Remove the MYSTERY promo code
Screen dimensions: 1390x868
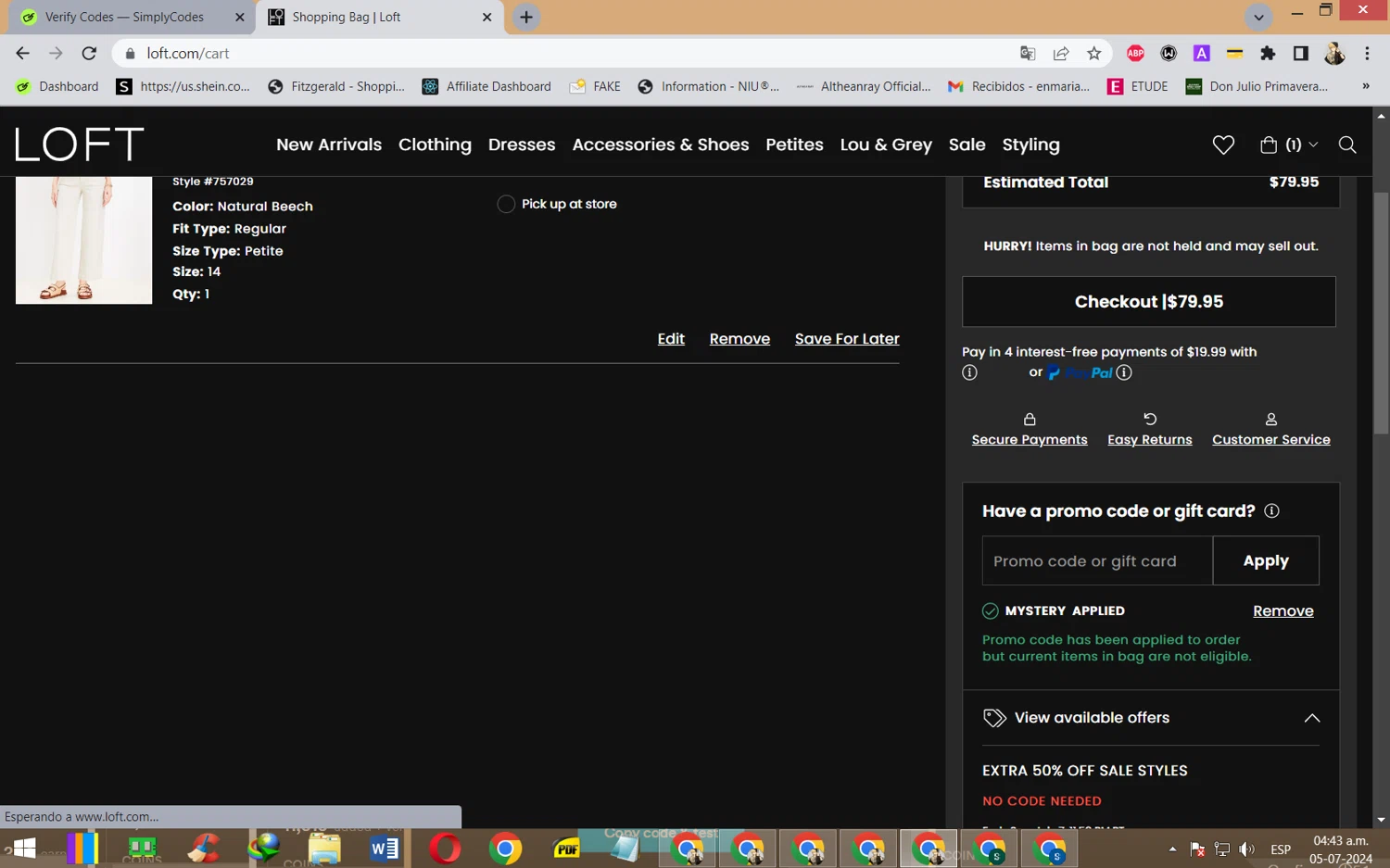[1283, 611]
